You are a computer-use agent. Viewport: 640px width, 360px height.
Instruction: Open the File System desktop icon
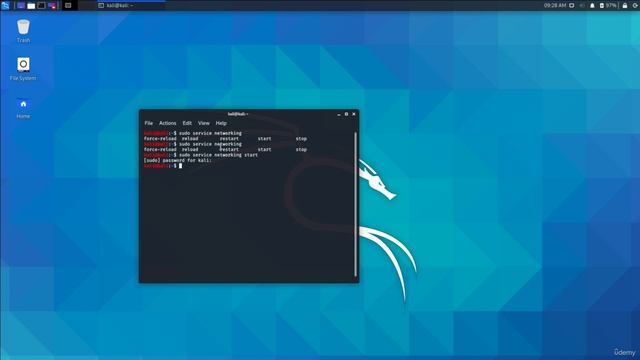23,69
